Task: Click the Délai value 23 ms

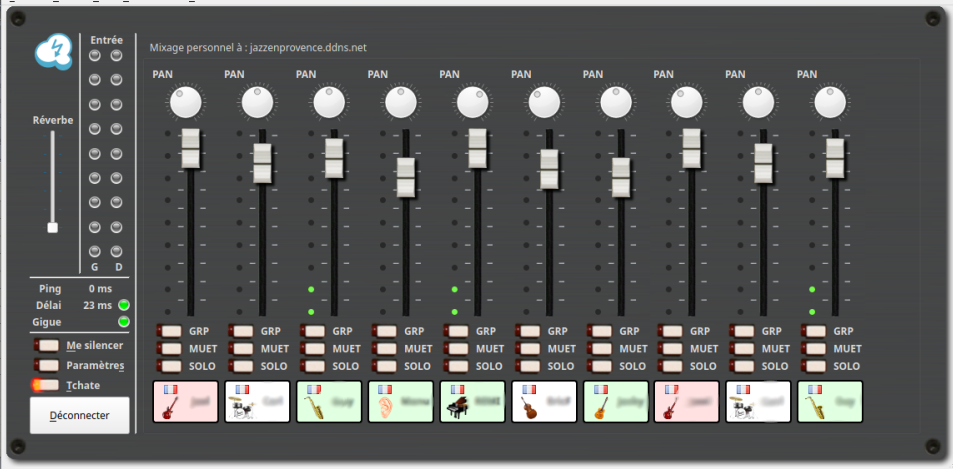Action: (97, 305)
